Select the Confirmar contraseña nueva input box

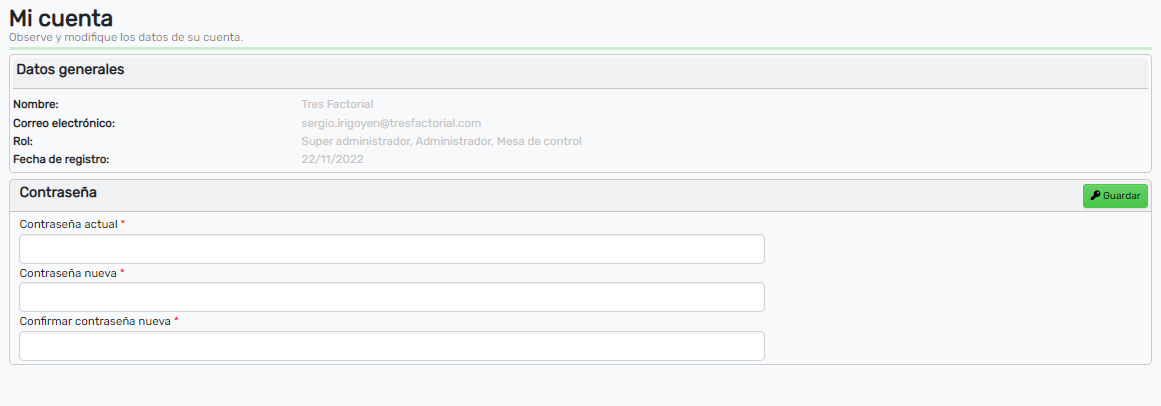click(x=392, y=346)
